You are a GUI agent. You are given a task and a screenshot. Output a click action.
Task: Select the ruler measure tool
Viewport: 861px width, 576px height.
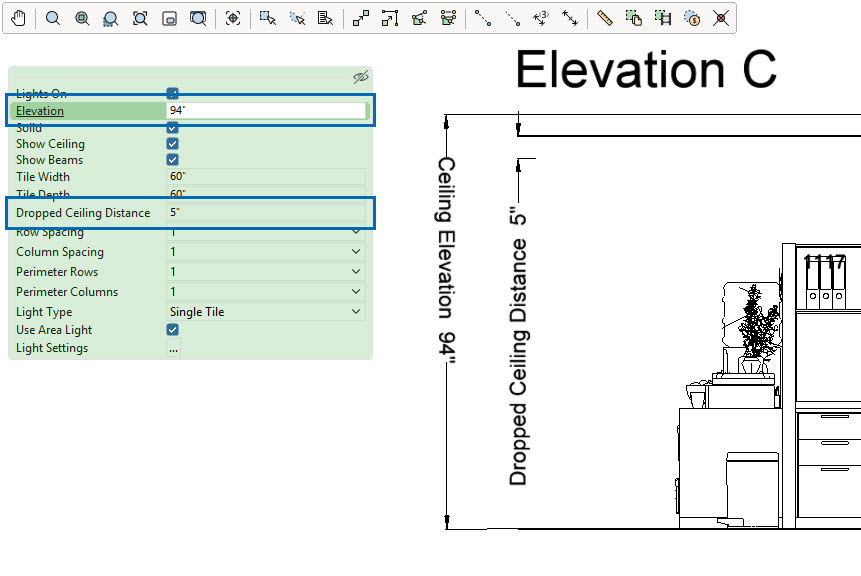(605, 18)
